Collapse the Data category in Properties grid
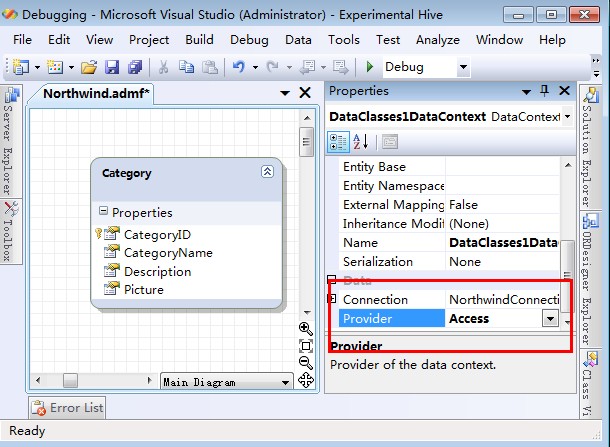Screen dimensions: 610x447 (331, 279)
